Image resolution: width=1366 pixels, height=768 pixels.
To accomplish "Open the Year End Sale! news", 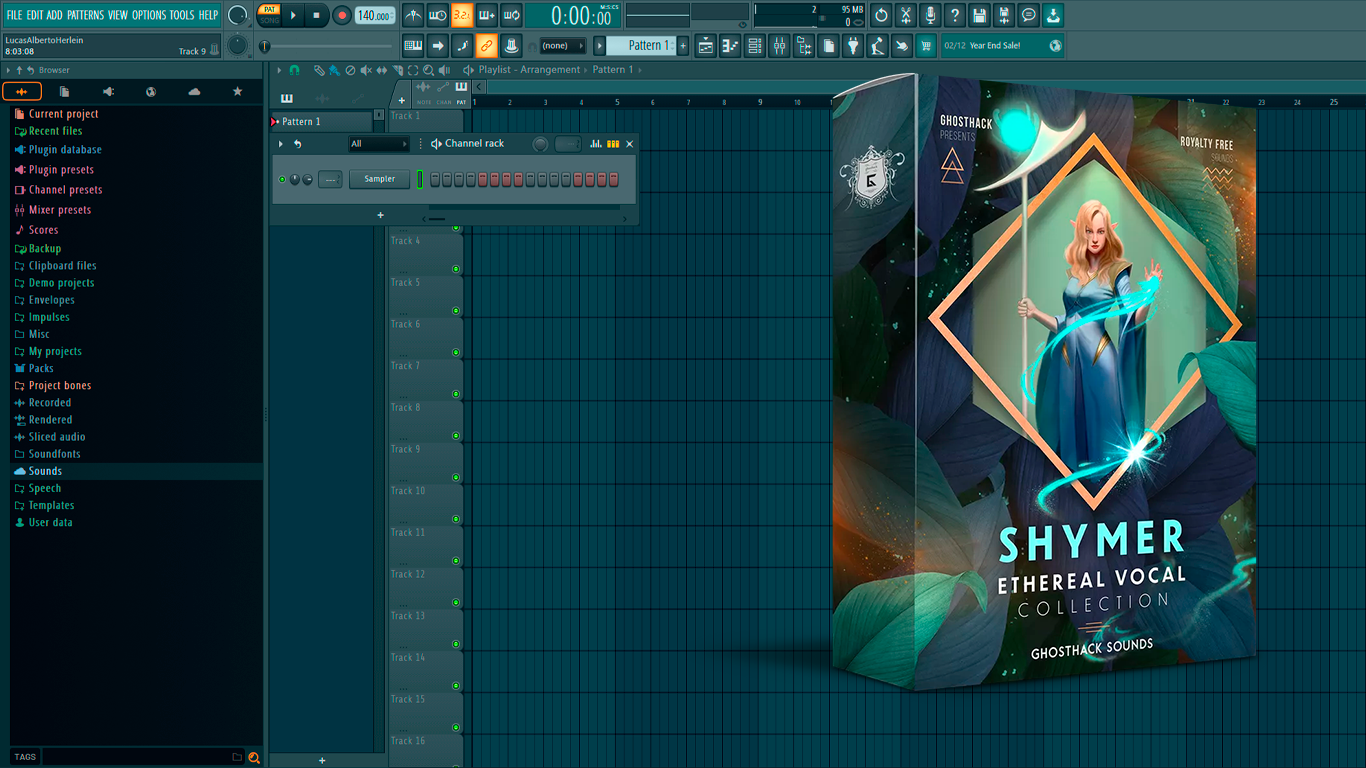I will click(1001, 45).
